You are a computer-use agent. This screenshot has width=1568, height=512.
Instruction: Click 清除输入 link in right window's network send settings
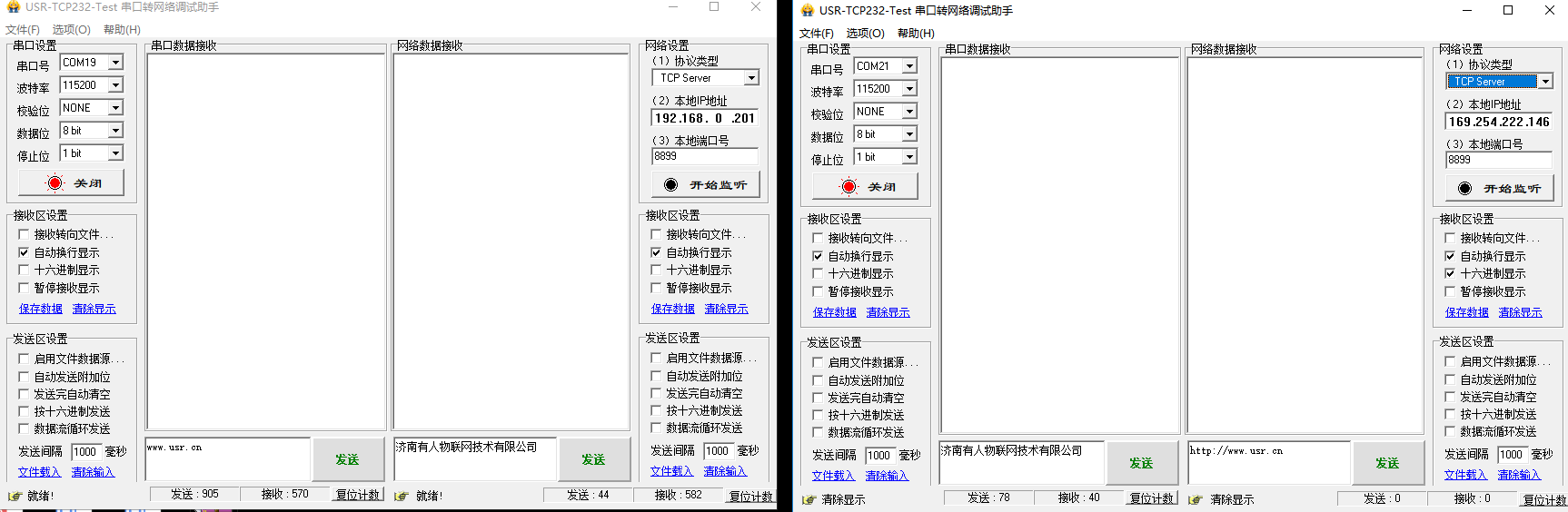point(1519,475)
